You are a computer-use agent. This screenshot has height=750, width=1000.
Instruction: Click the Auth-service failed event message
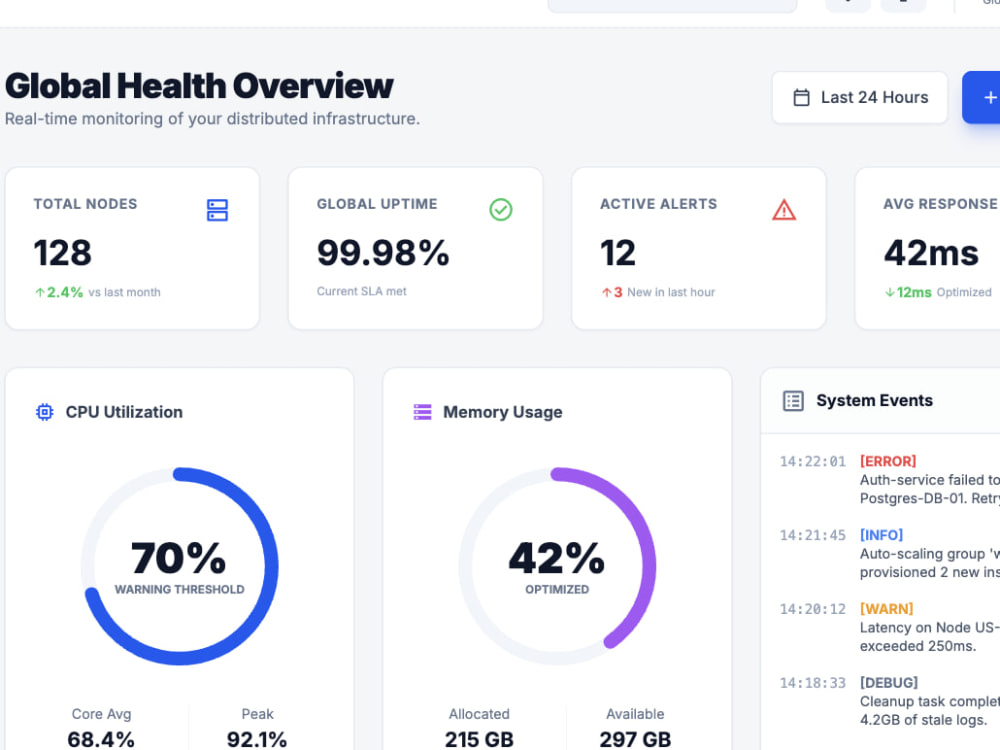coord(929,489)
